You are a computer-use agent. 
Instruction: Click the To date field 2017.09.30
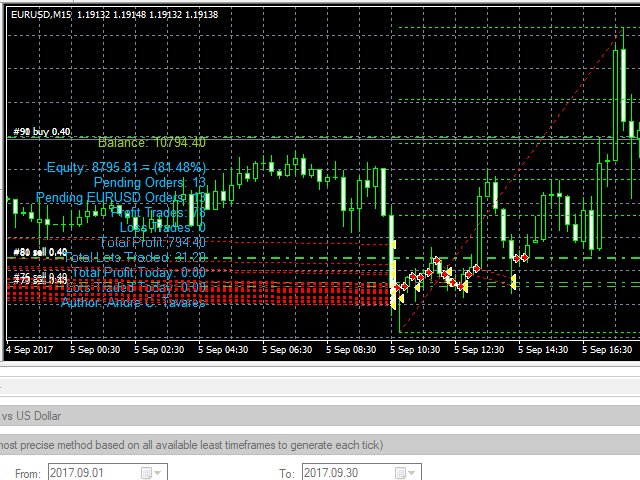click(362, 473)
